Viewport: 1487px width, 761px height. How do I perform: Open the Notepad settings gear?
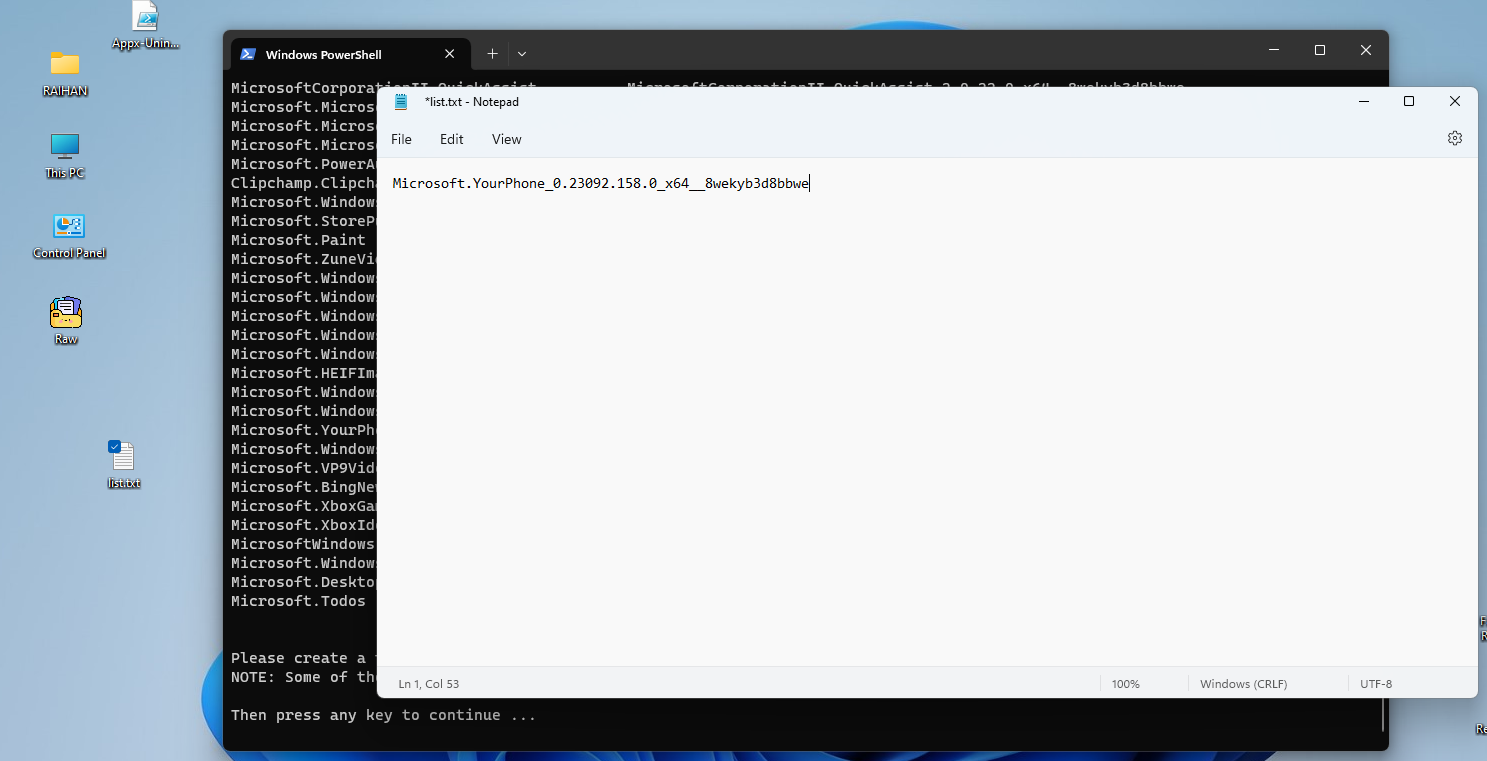(x=1454, y=139)
